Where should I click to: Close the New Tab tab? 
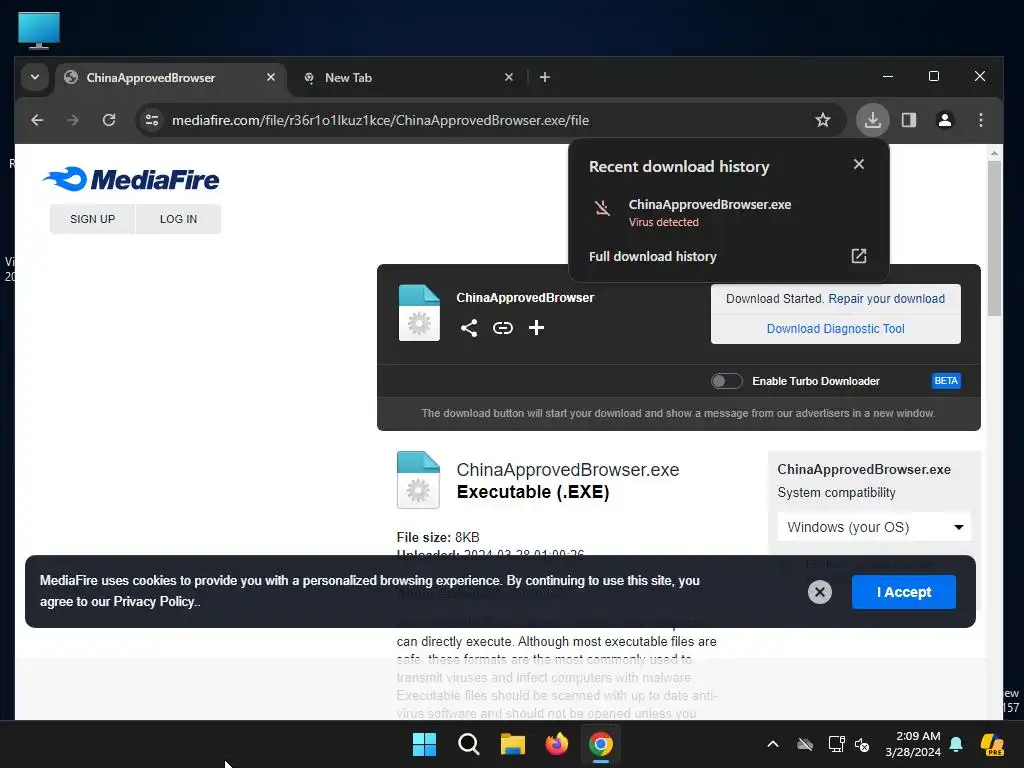click(509, 77)
